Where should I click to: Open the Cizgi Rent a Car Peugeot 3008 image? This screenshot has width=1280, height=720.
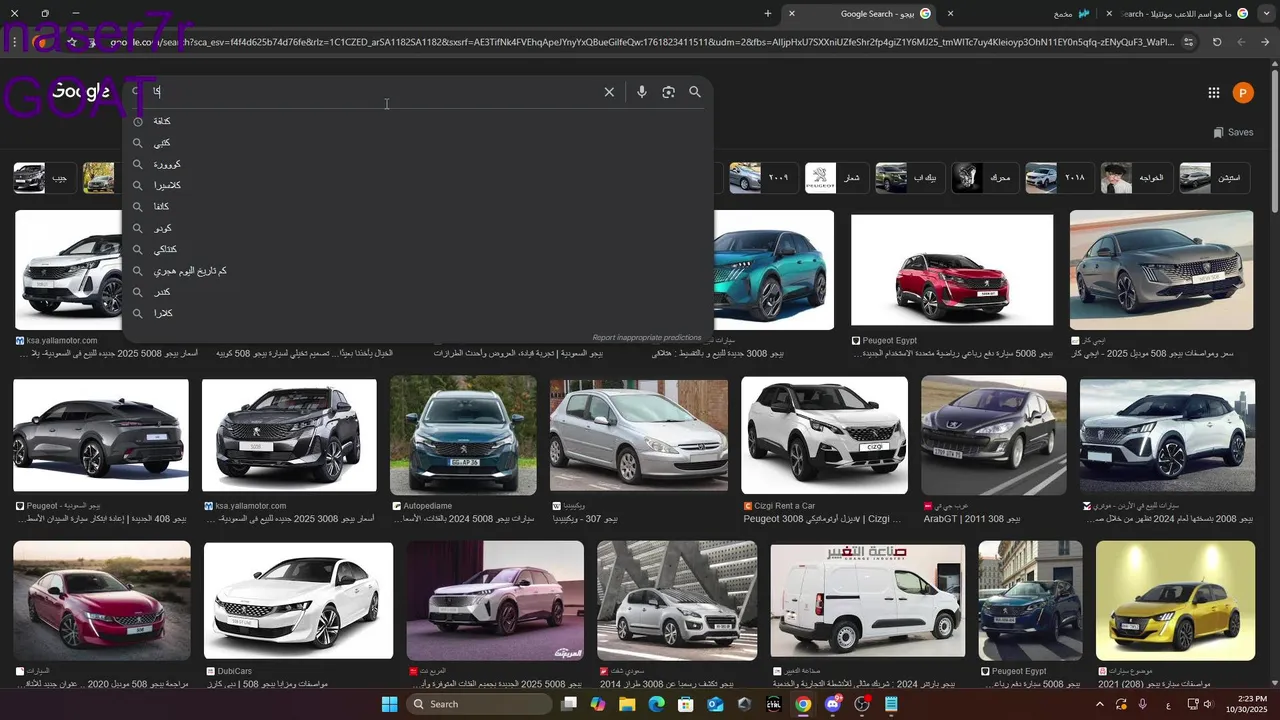pyautogui.click(x=825, y=435)
